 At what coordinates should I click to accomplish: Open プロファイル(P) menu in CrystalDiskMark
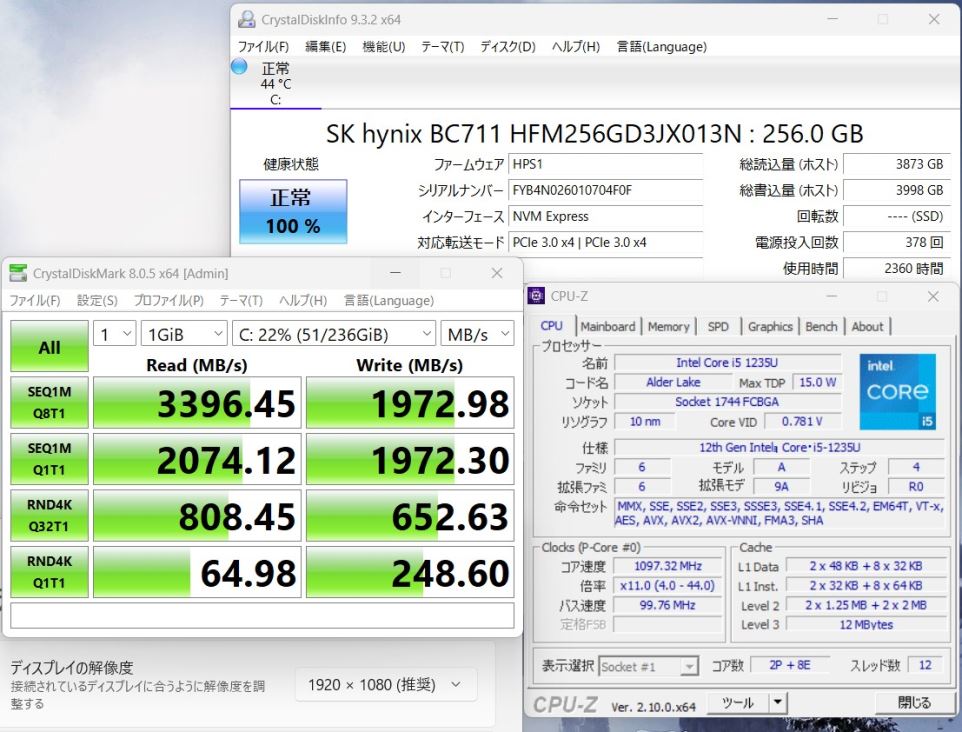[168, 301]
